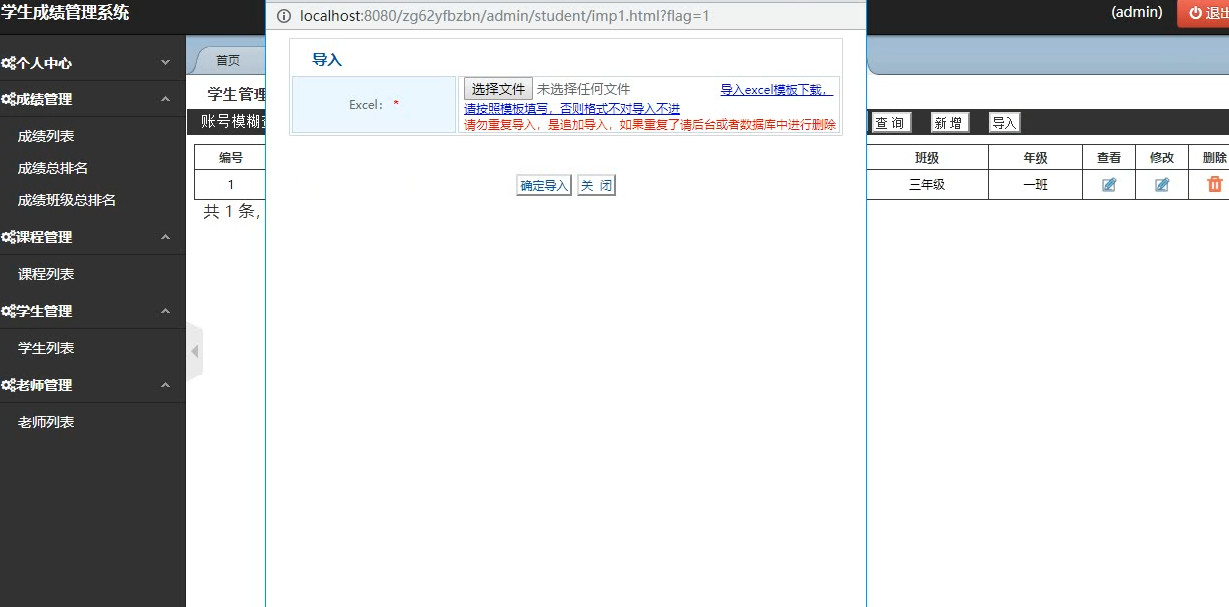The image size is (1229, 607).
Task: Click the gear icon beside 学生管理
Action: 8,311
